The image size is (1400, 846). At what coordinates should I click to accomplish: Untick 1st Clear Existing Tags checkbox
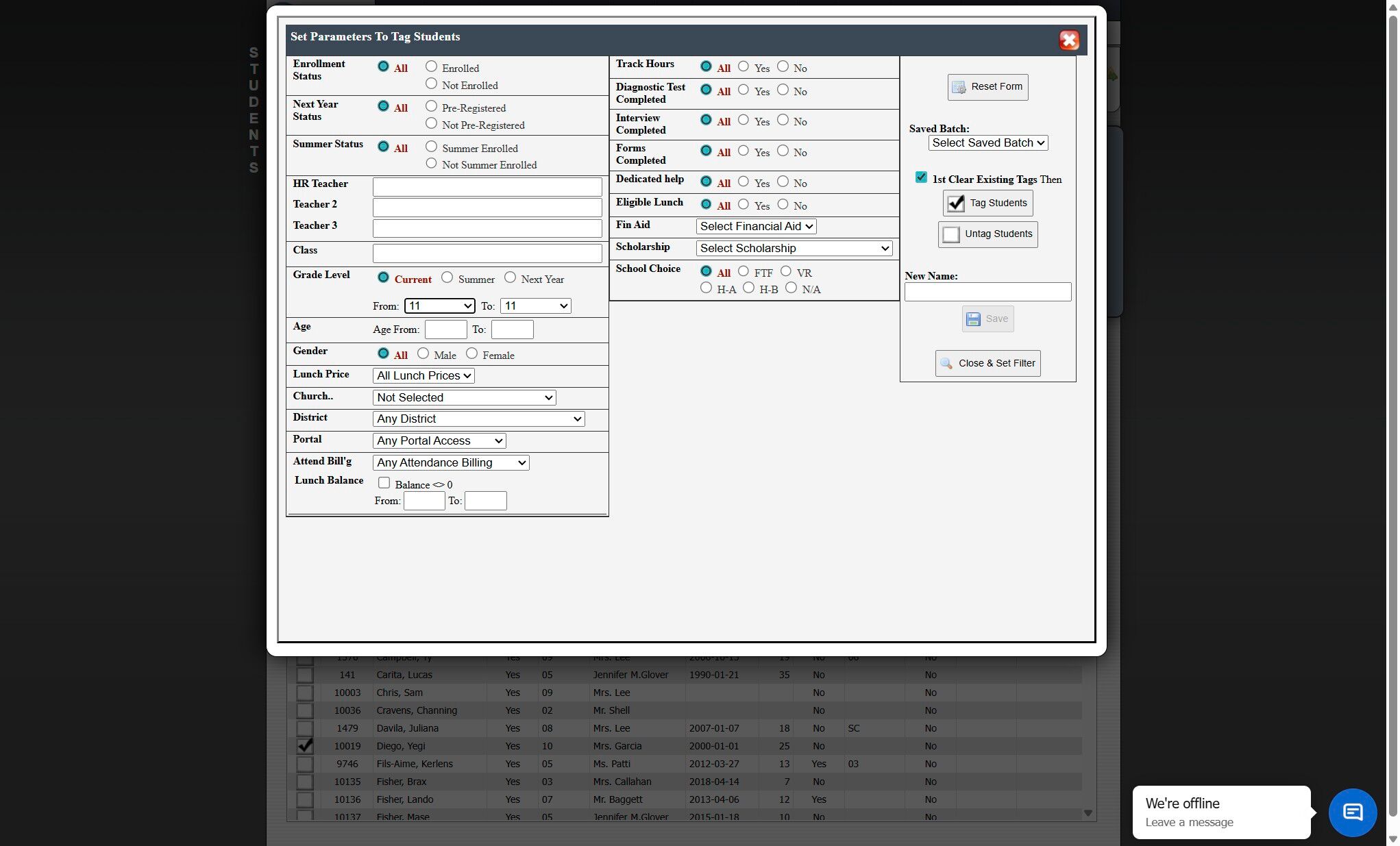pos(921,177)
